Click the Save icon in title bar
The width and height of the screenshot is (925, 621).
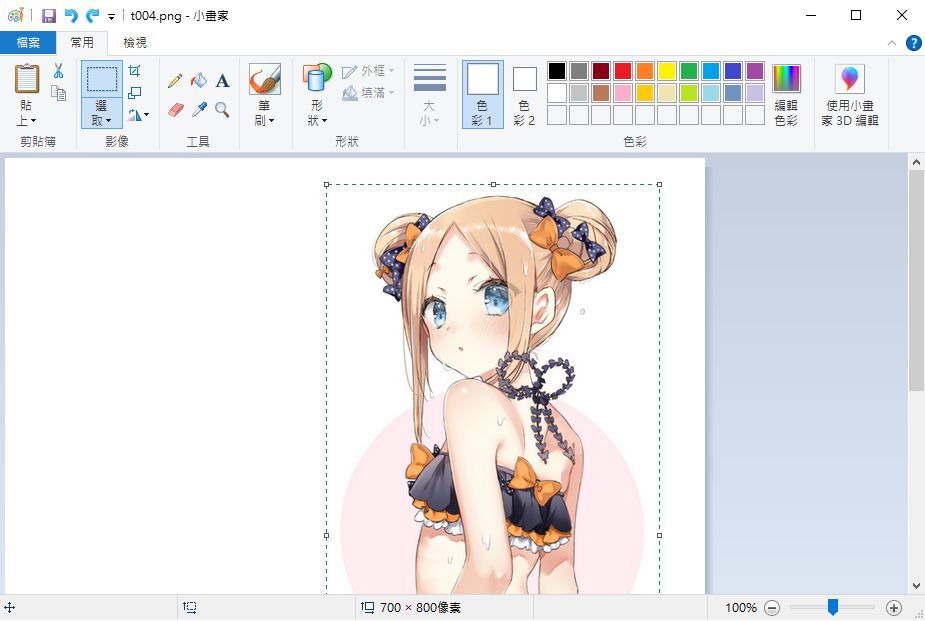[48, 15]
